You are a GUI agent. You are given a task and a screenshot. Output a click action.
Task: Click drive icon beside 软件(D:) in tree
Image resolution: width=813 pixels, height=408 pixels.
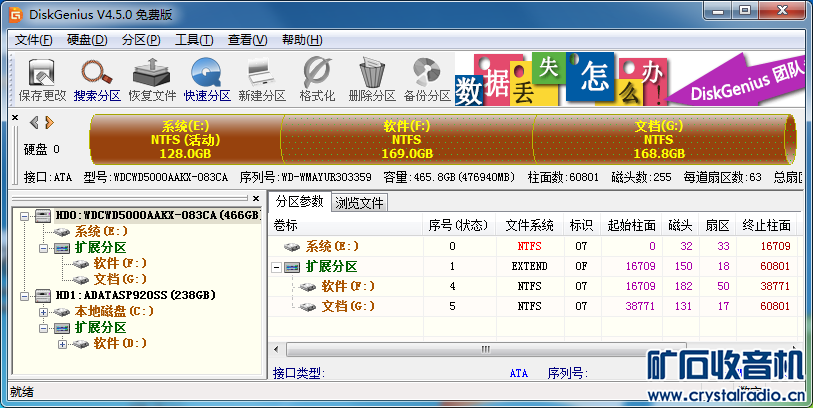(x=81, y=343)
